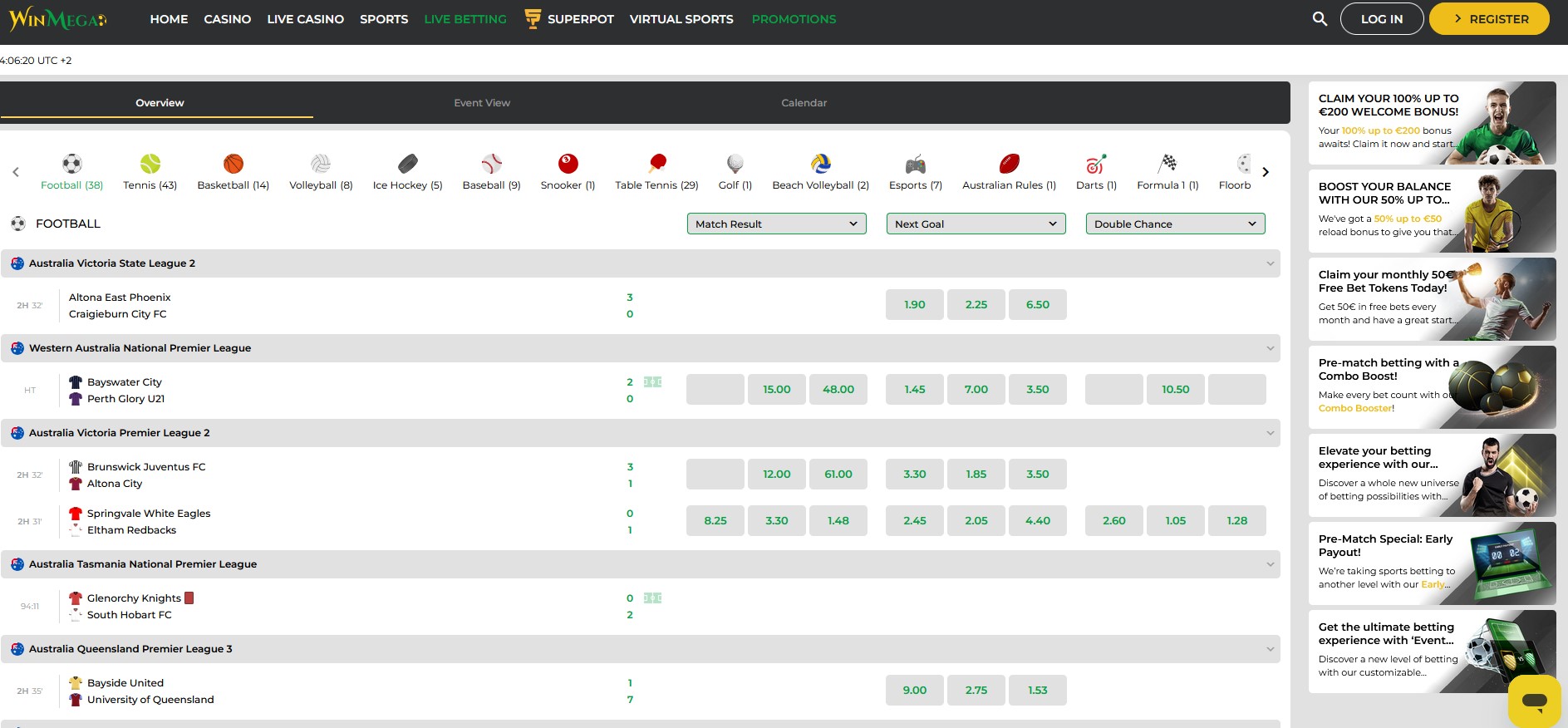
Task: Open the monthly Free Bet Tokens promo card
Action: [x=1432, y=299]
